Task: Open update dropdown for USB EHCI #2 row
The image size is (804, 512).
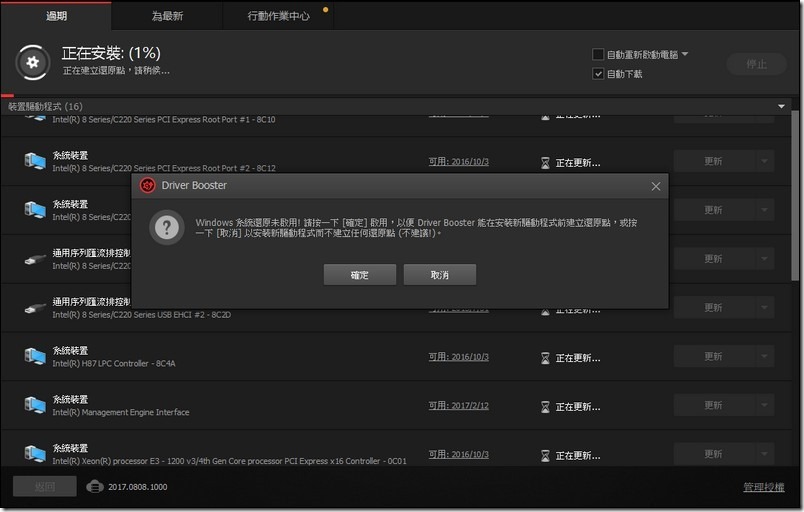Action: coord(764,308)
